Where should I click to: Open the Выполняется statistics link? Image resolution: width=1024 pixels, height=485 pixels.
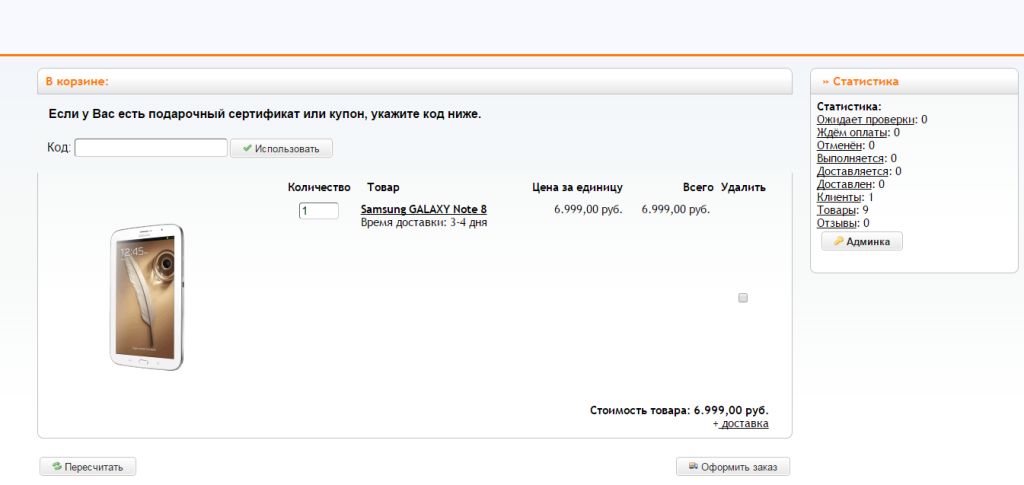850,158
